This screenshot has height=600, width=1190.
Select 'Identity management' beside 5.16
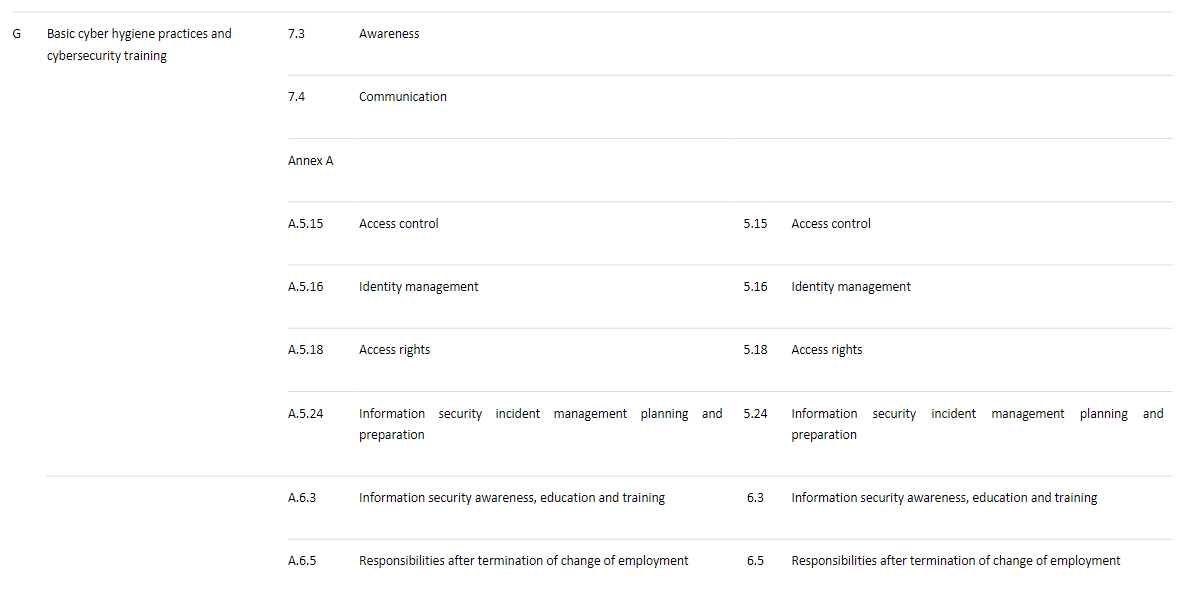pyautogui.click(x=850, y=286)
